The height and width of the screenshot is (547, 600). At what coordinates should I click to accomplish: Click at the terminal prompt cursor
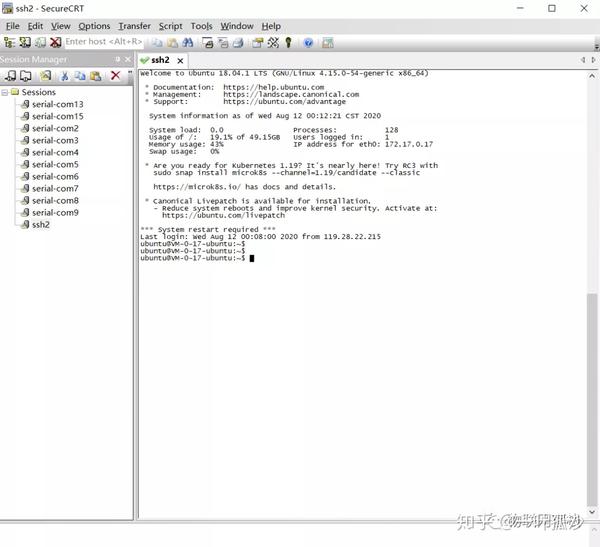coord(252,258)
